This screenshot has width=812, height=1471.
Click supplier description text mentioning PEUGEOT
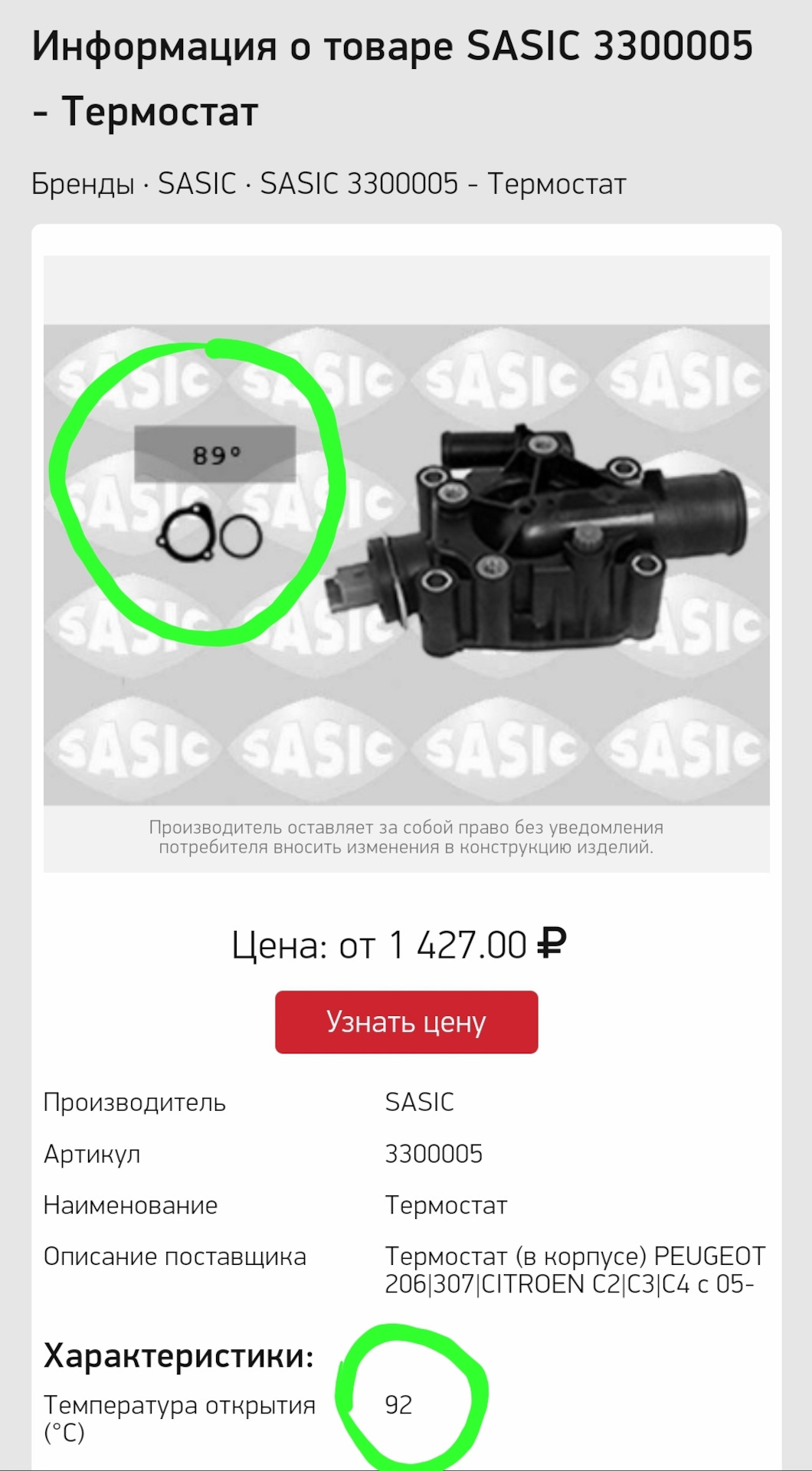pyautogui.click(x=575, y=1270)
